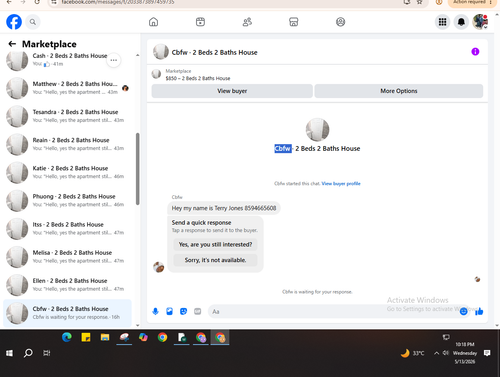This screenshot has height=377, width=500.
Task: Click the View buyer button
Action: click(x=232, y=91)
